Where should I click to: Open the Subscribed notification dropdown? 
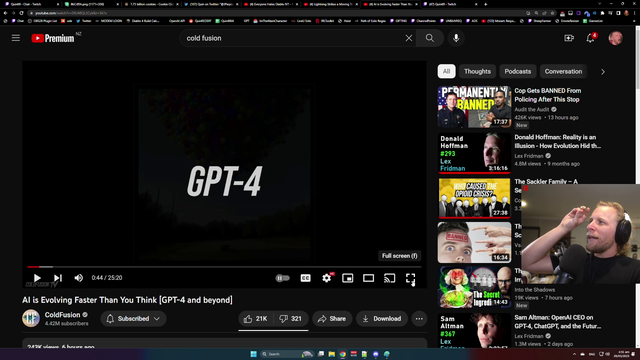(133, 319)
